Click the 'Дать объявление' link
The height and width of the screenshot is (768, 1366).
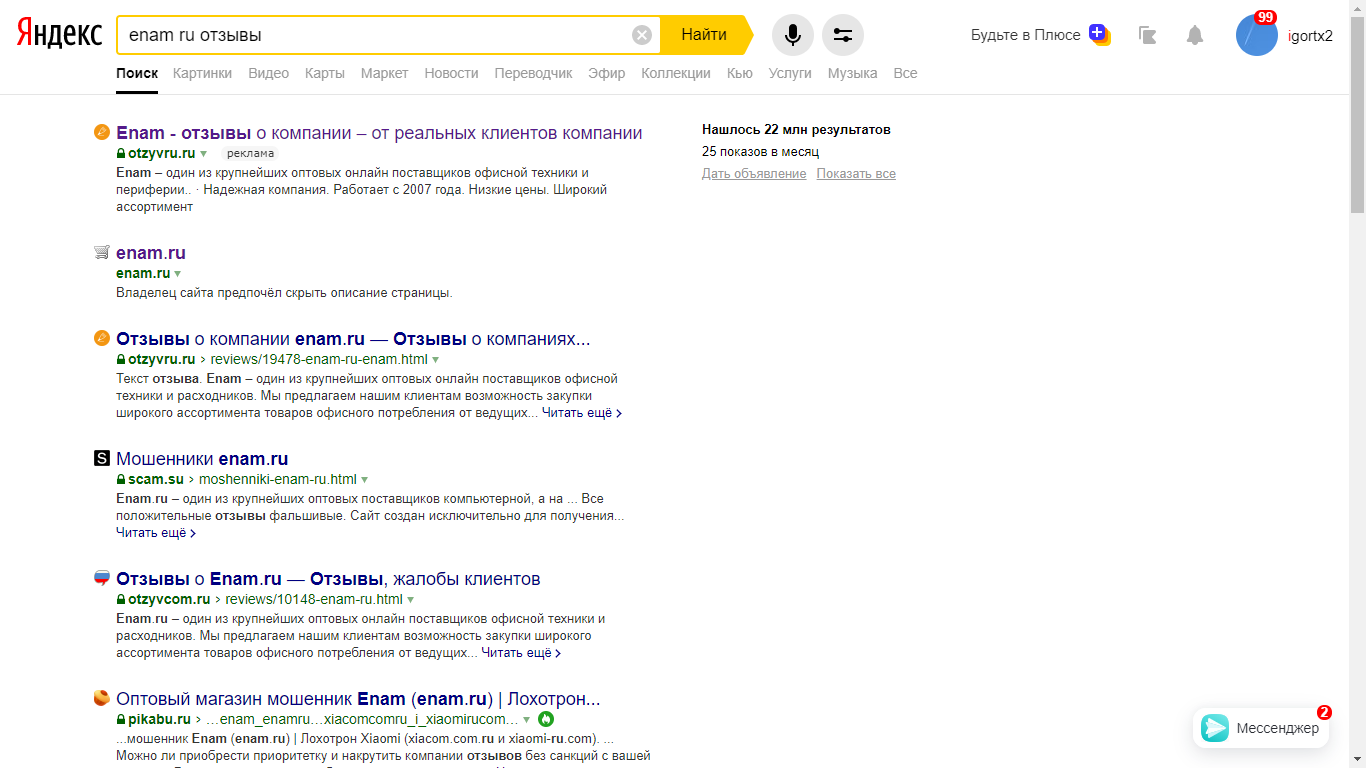(x=753, y=174)
